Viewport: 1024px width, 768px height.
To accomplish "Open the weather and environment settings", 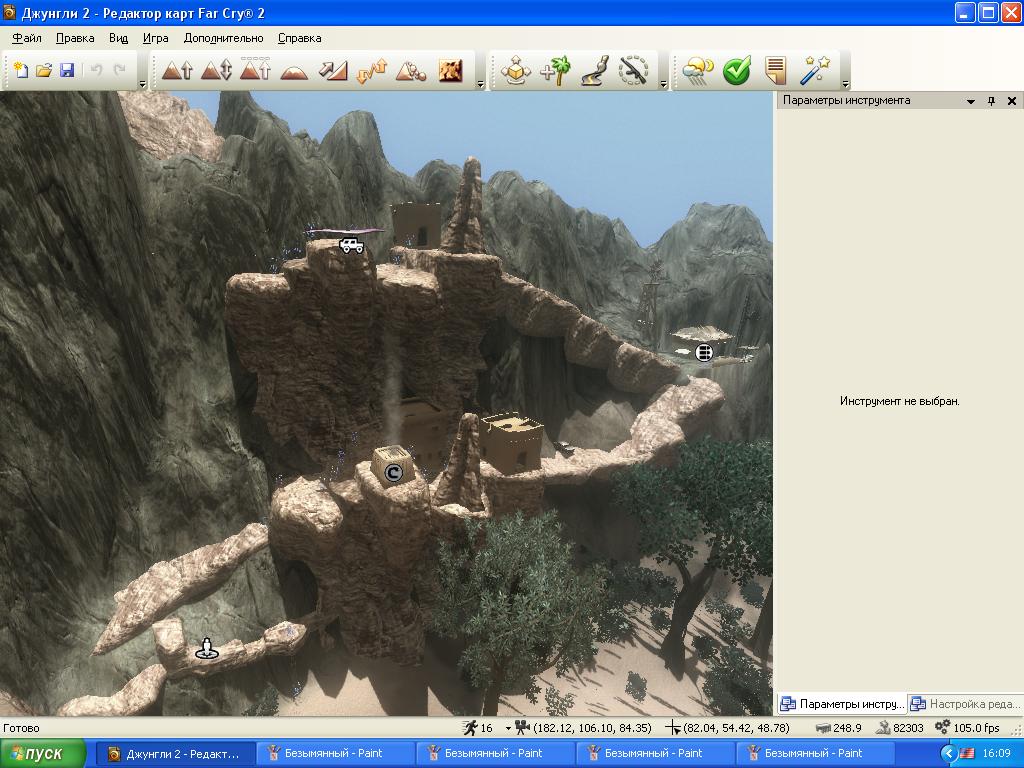I will point(697,70).
